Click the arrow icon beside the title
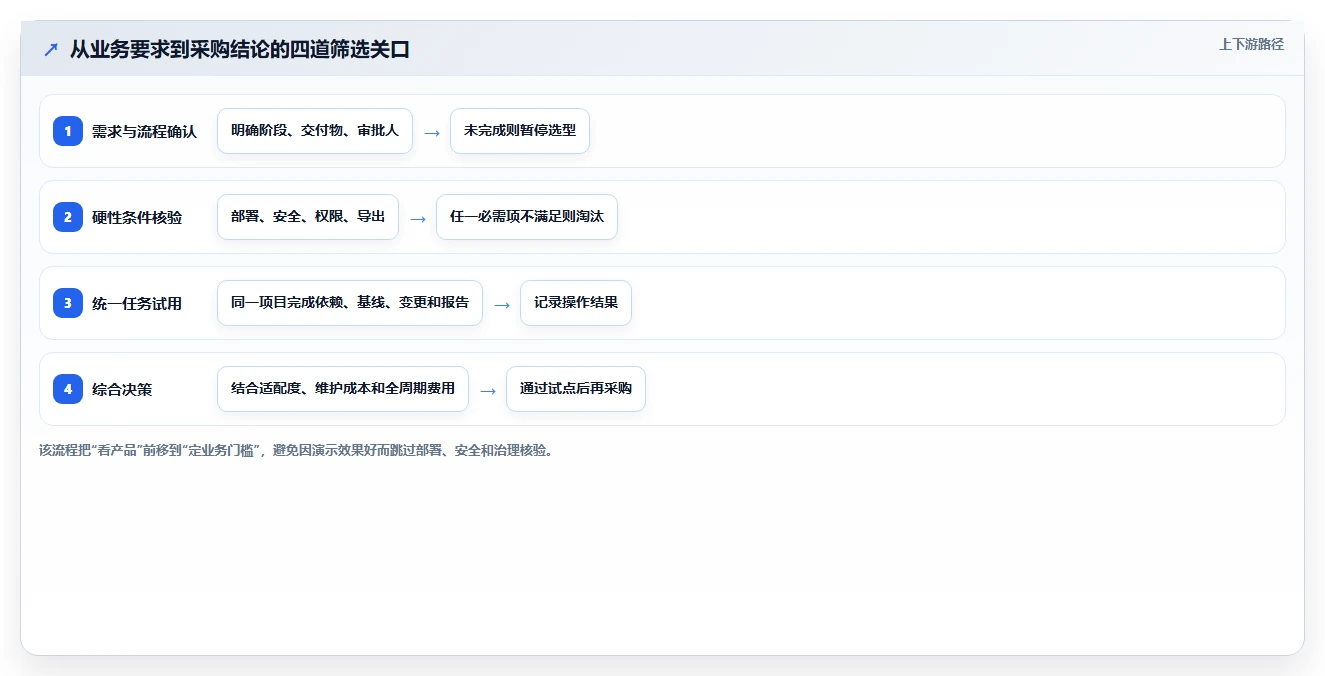The height and width of the screenshot is (676, 1325). [51, 49]
